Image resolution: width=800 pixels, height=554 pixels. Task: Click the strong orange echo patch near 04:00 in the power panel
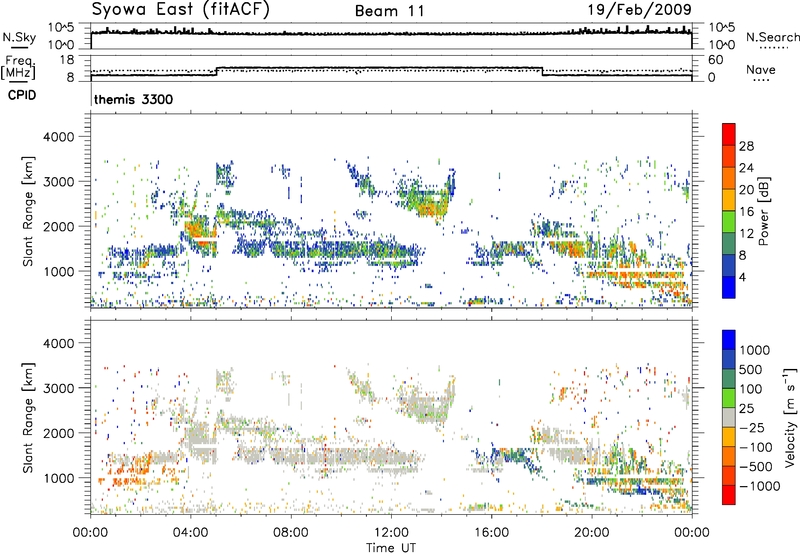click(x=198, y=232)
